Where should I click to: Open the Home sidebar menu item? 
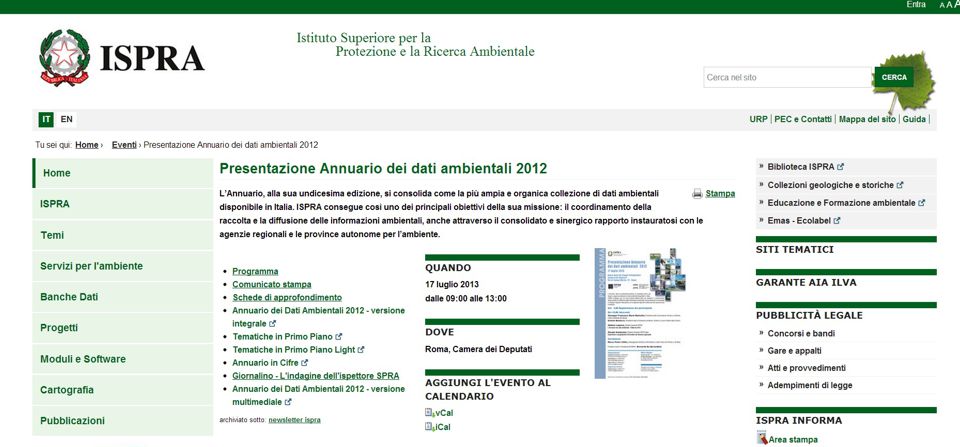tap(122, 173)
